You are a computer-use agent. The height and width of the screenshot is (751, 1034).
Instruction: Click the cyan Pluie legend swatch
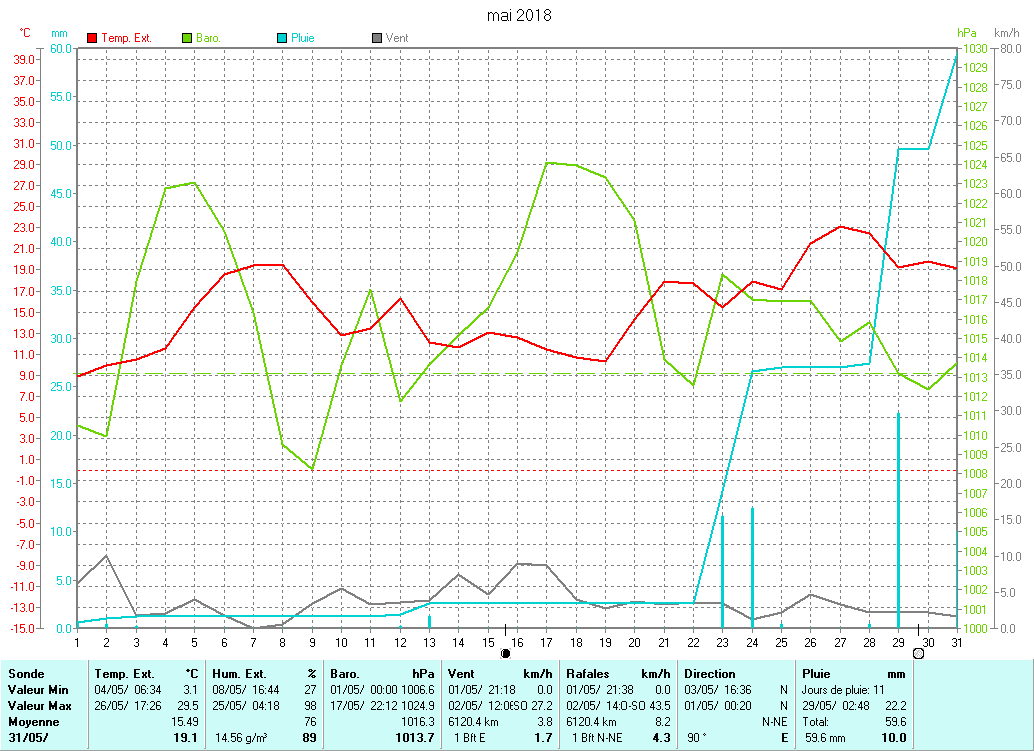pos(282,38)
